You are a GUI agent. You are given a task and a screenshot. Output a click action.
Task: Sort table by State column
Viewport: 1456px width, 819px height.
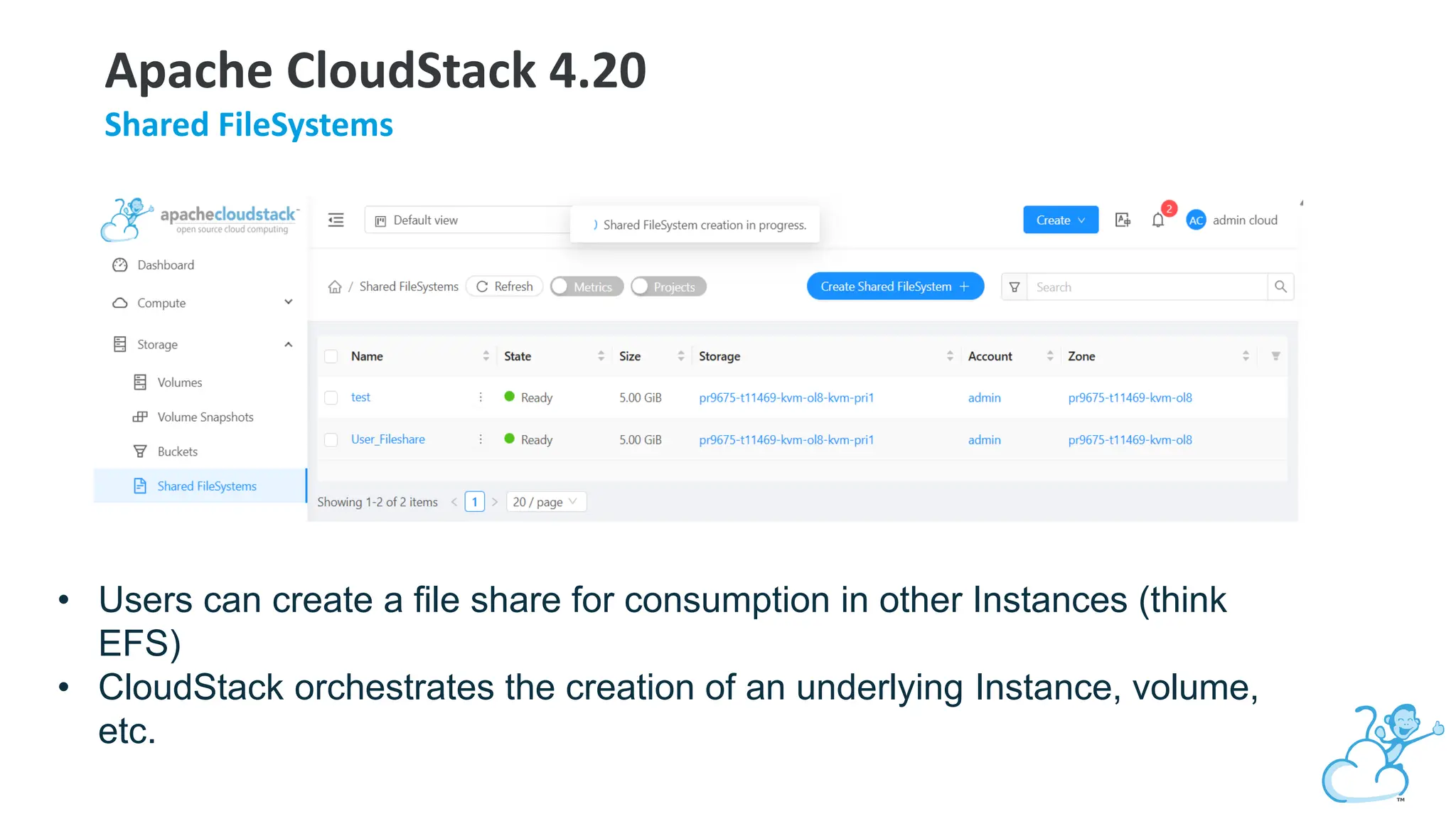[601, 356]
